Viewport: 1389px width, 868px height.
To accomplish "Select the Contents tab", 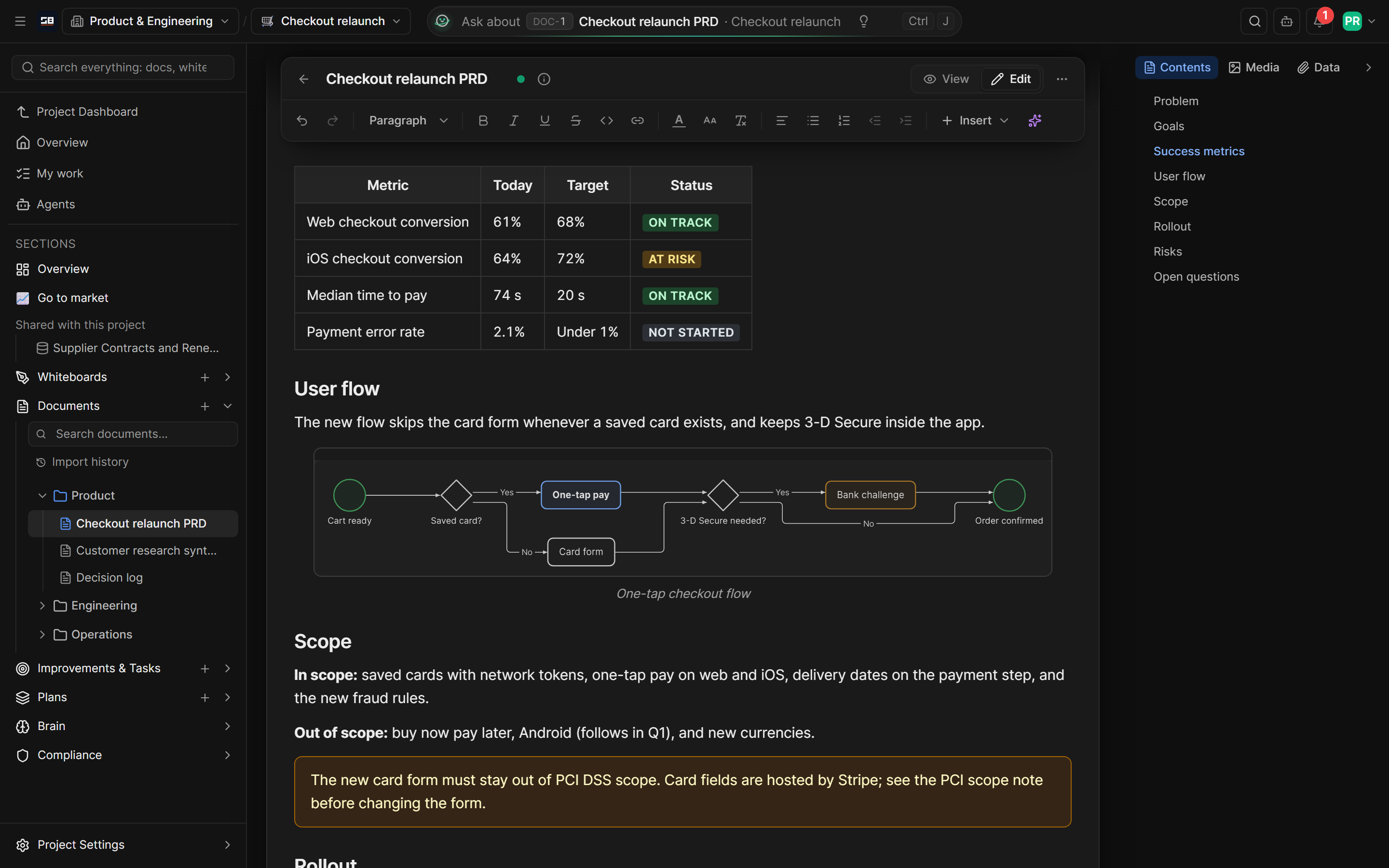I will point(1177,68).
